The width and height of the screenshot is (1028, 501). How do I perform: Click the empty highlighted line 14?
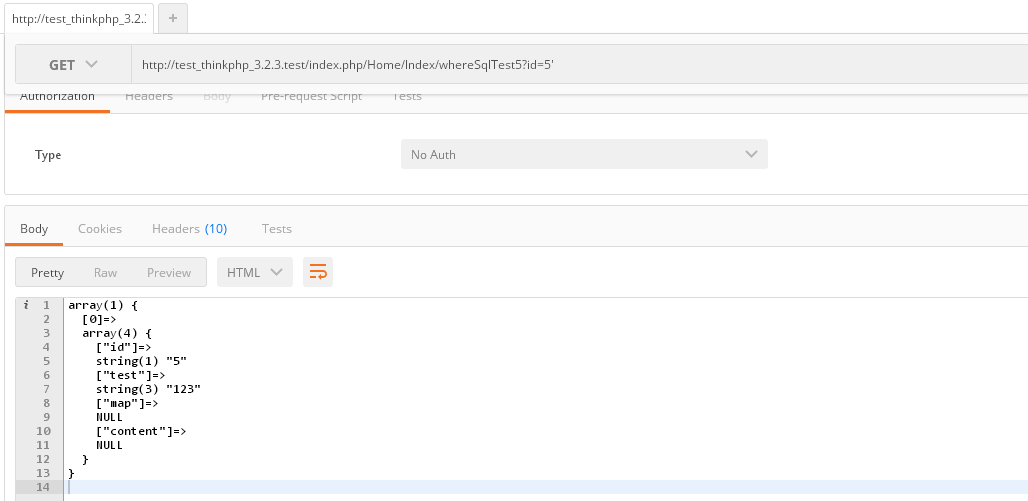coord(545,487)
